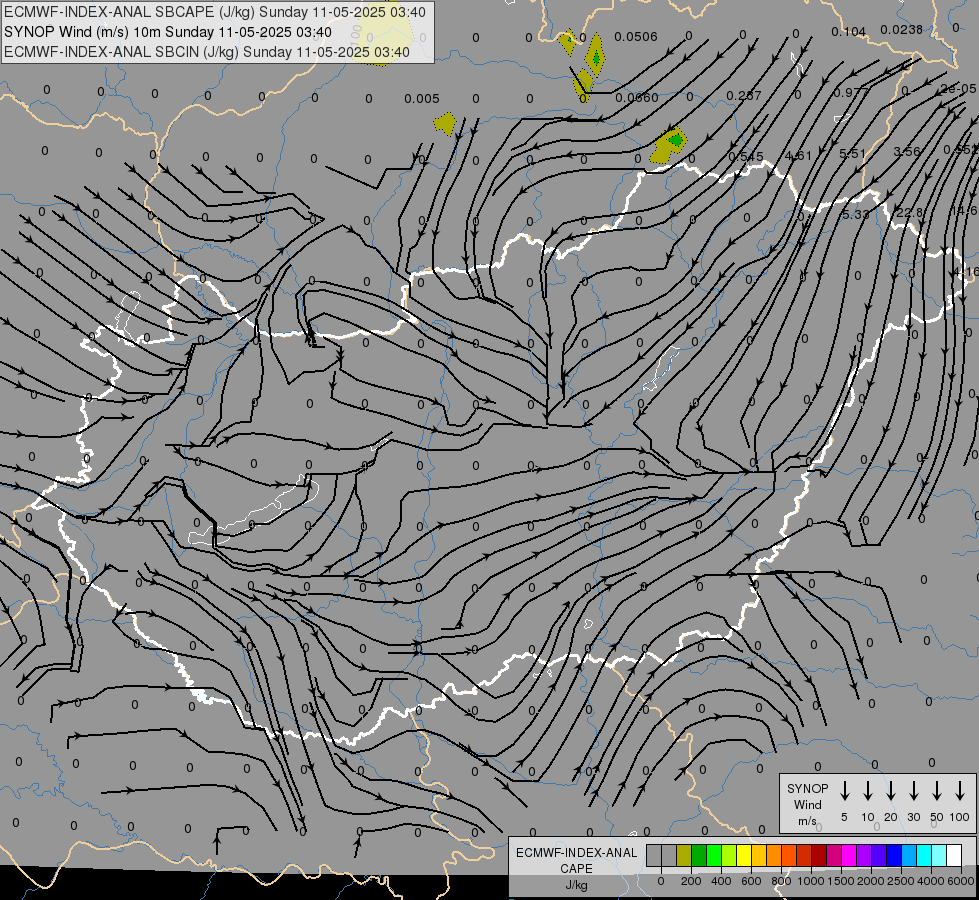Click the wind arrow above 100 in SYNOP legend
979x900 pixels.
(960, 791)
